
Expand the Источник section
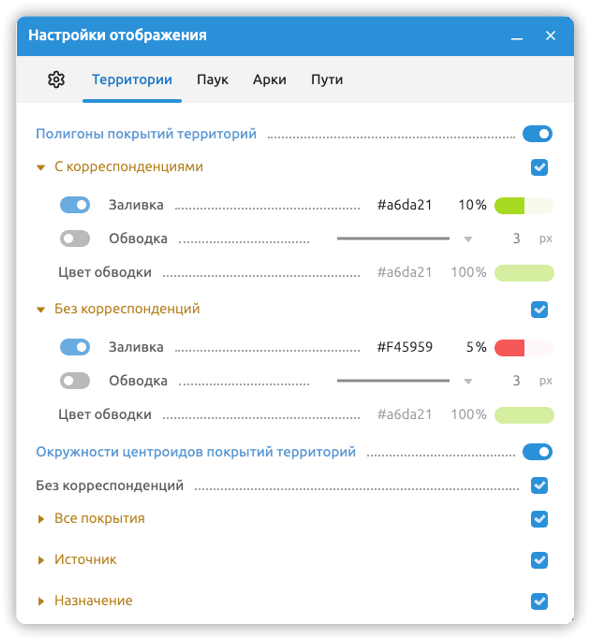point(41,560)
